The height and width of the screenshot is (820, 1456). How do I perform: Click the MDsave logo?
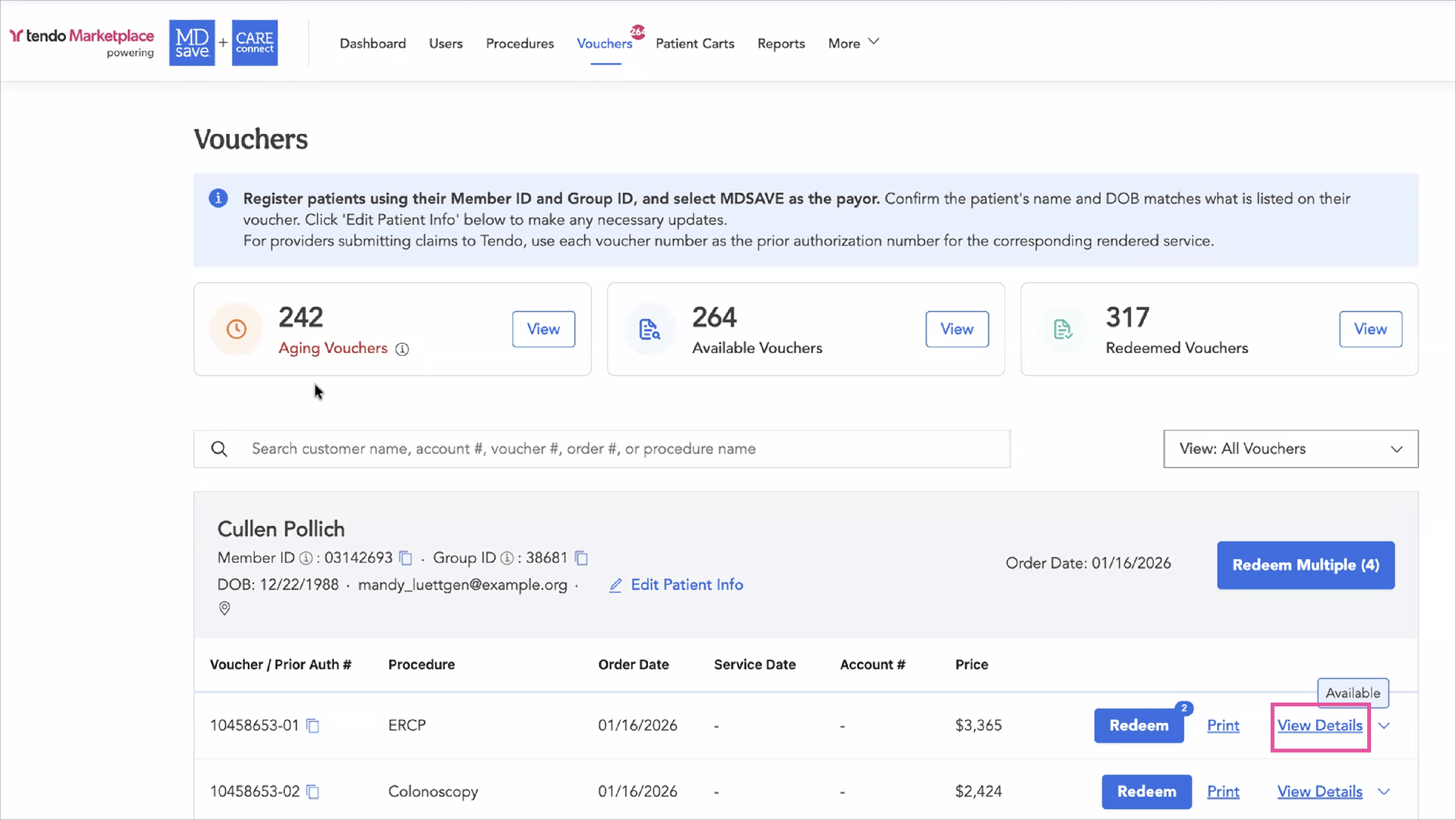pos(192,43)
